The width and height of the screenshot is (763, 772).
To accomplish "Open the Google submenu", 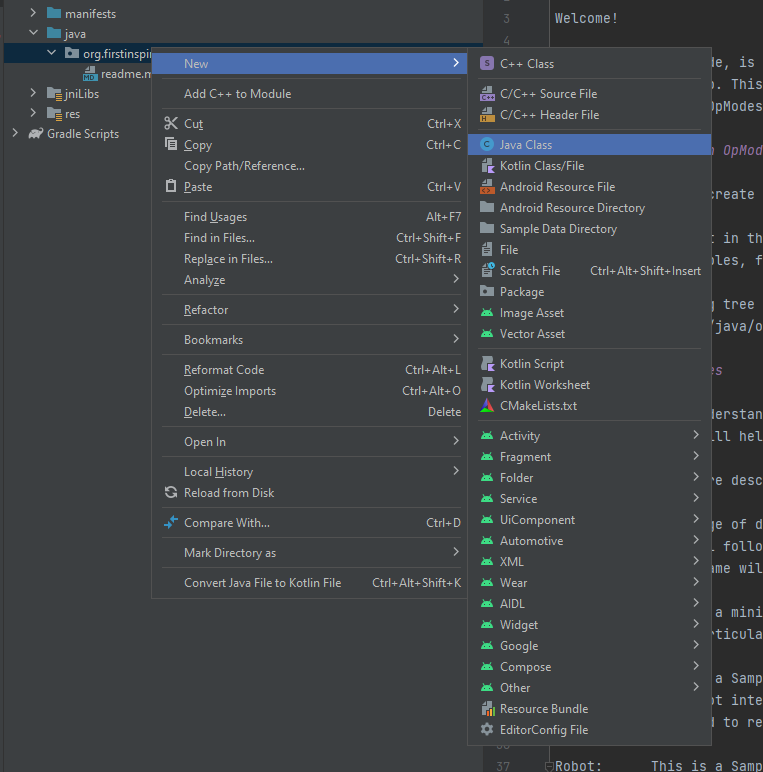I will pyautogui.click(x=589, y=645).
